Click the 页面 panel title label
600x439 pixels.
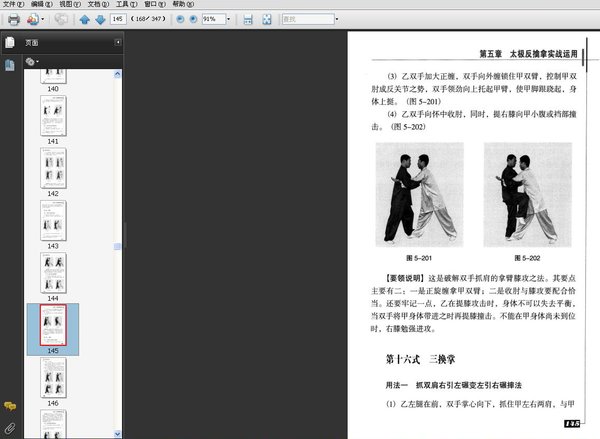pyautogui.click(x=32, y=42)
